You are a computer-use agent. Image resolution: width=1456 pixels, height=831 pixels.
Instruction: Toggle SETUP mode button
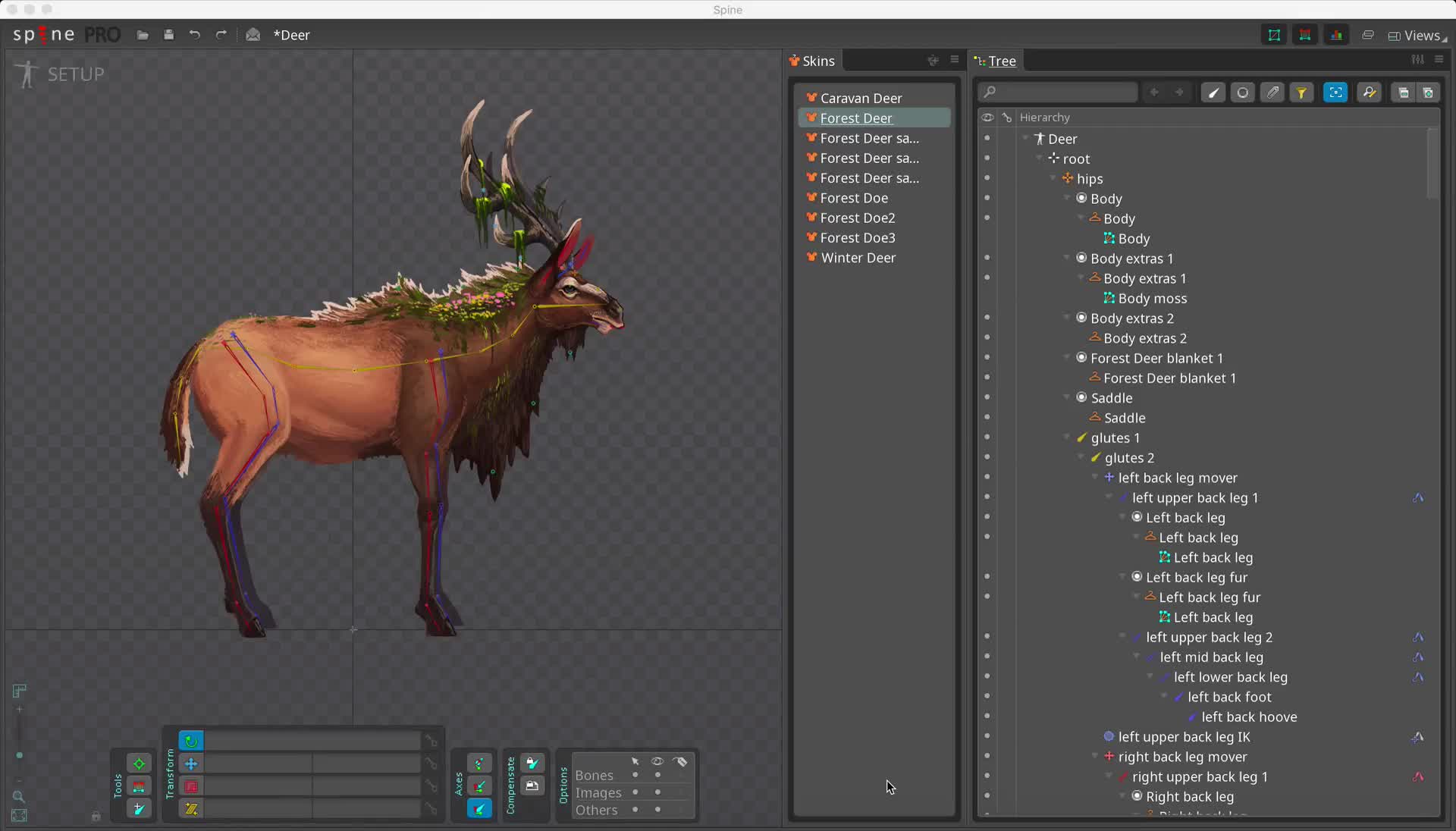(61, 74)
